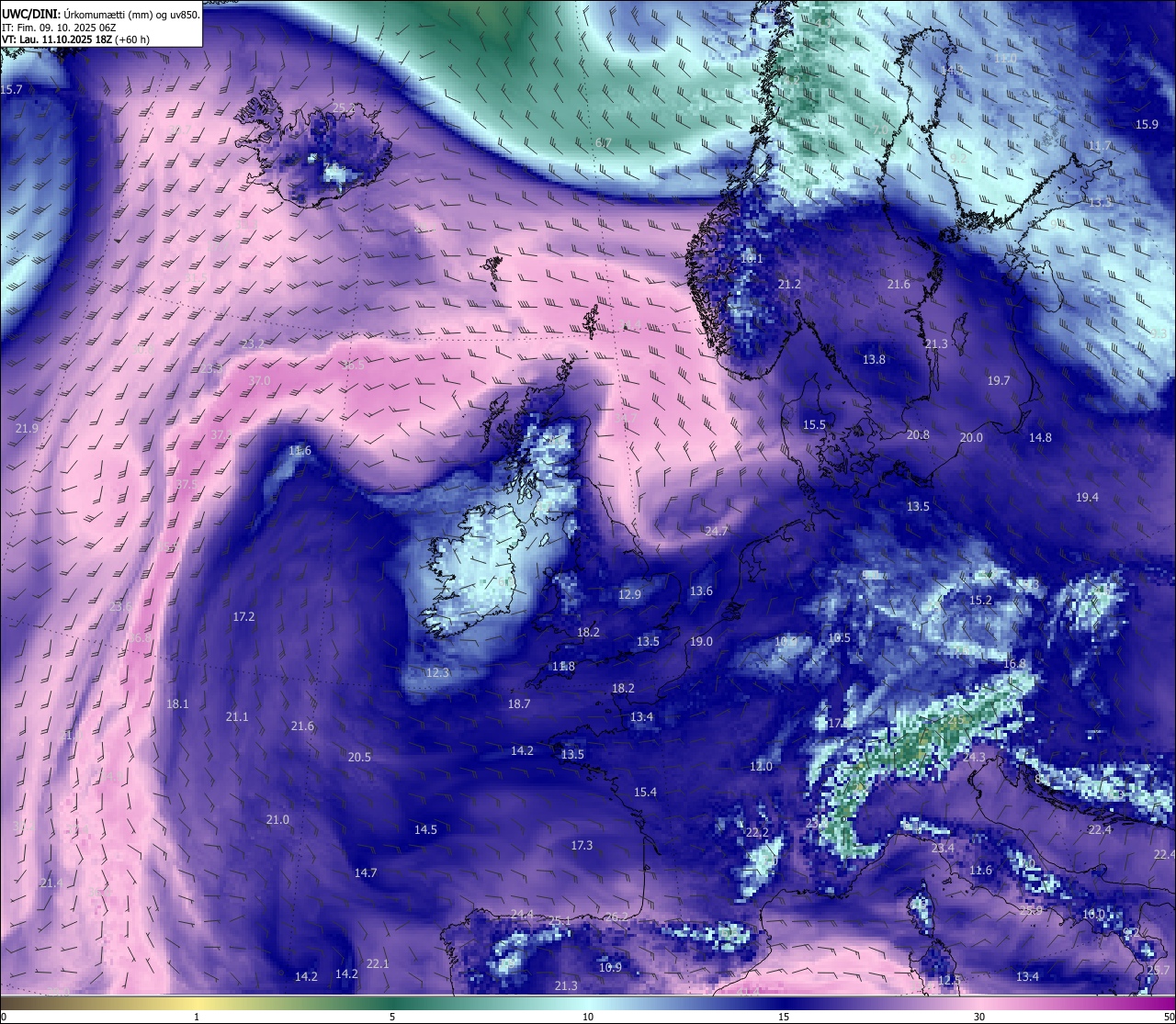This screenshot has width=1176, height=1024.
Task: Click the map value '19.0'
Action: point(701,642)
